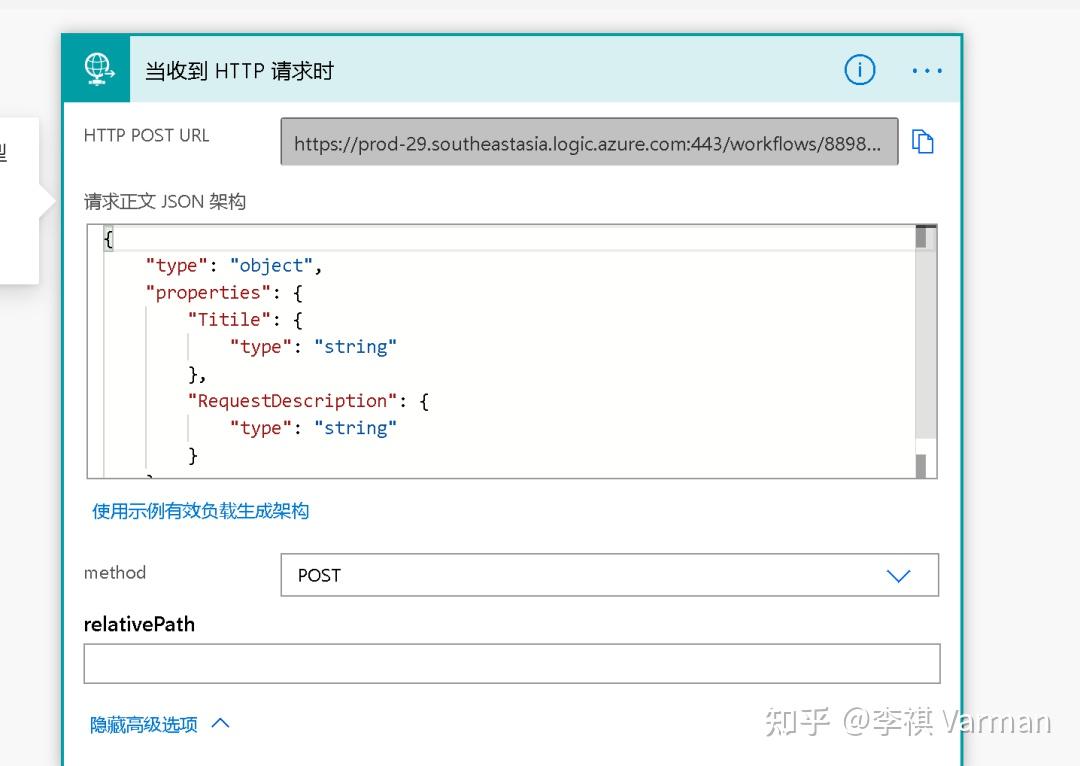Image resolution: width=1080 pixels, height=766 pixels.
Task: Copy the HTTP POST URL
Action: tap(922, 141)
